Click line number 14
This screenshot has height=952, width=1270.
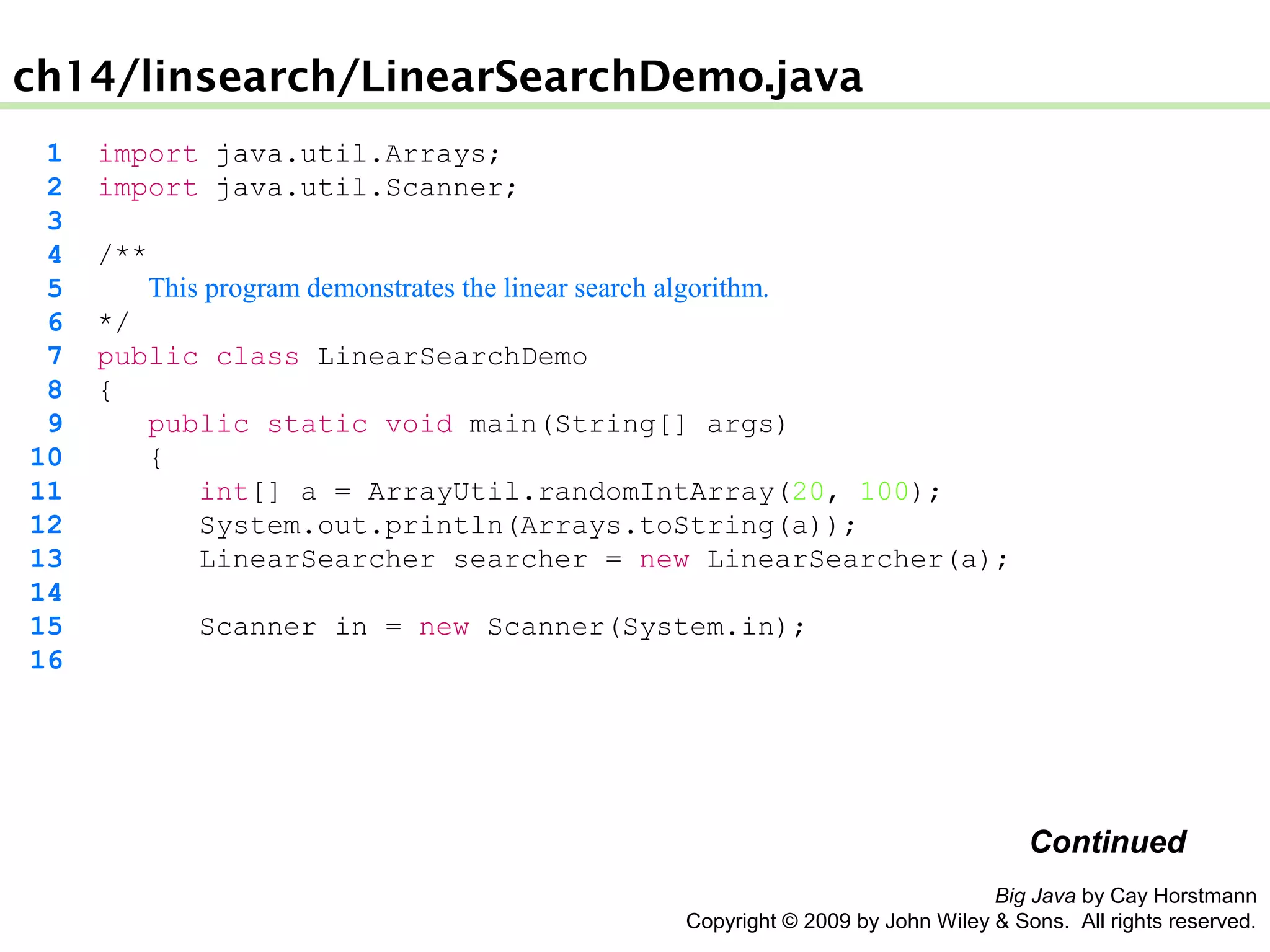pyautogui.click(x=47, y=593)
